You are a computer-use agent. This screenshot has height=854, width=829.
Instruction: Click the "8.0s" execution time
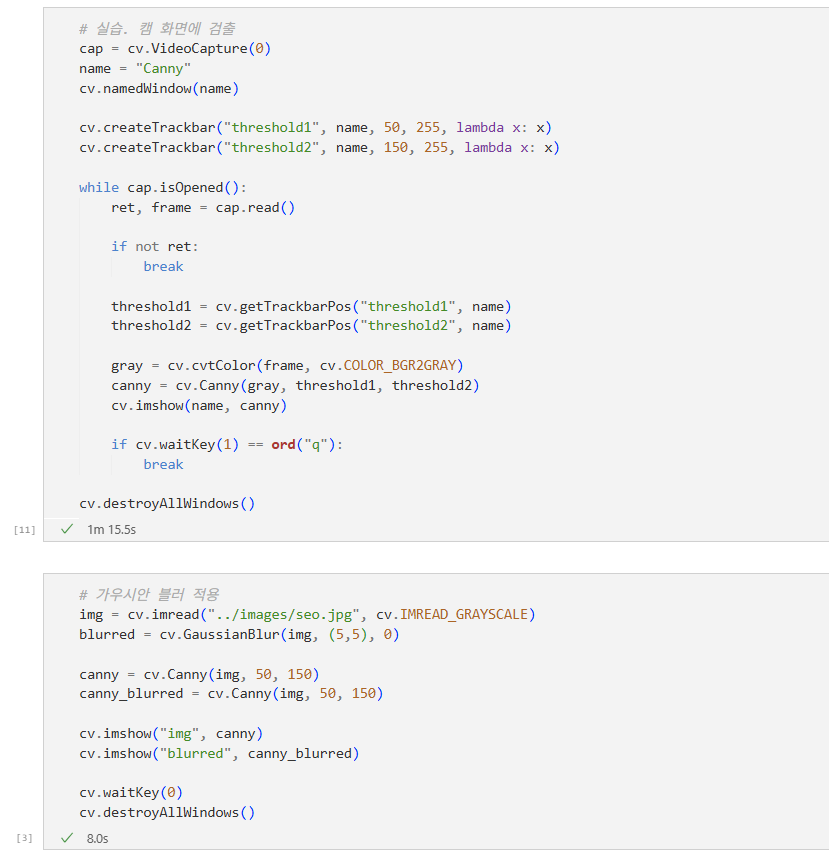pos(97,838)
